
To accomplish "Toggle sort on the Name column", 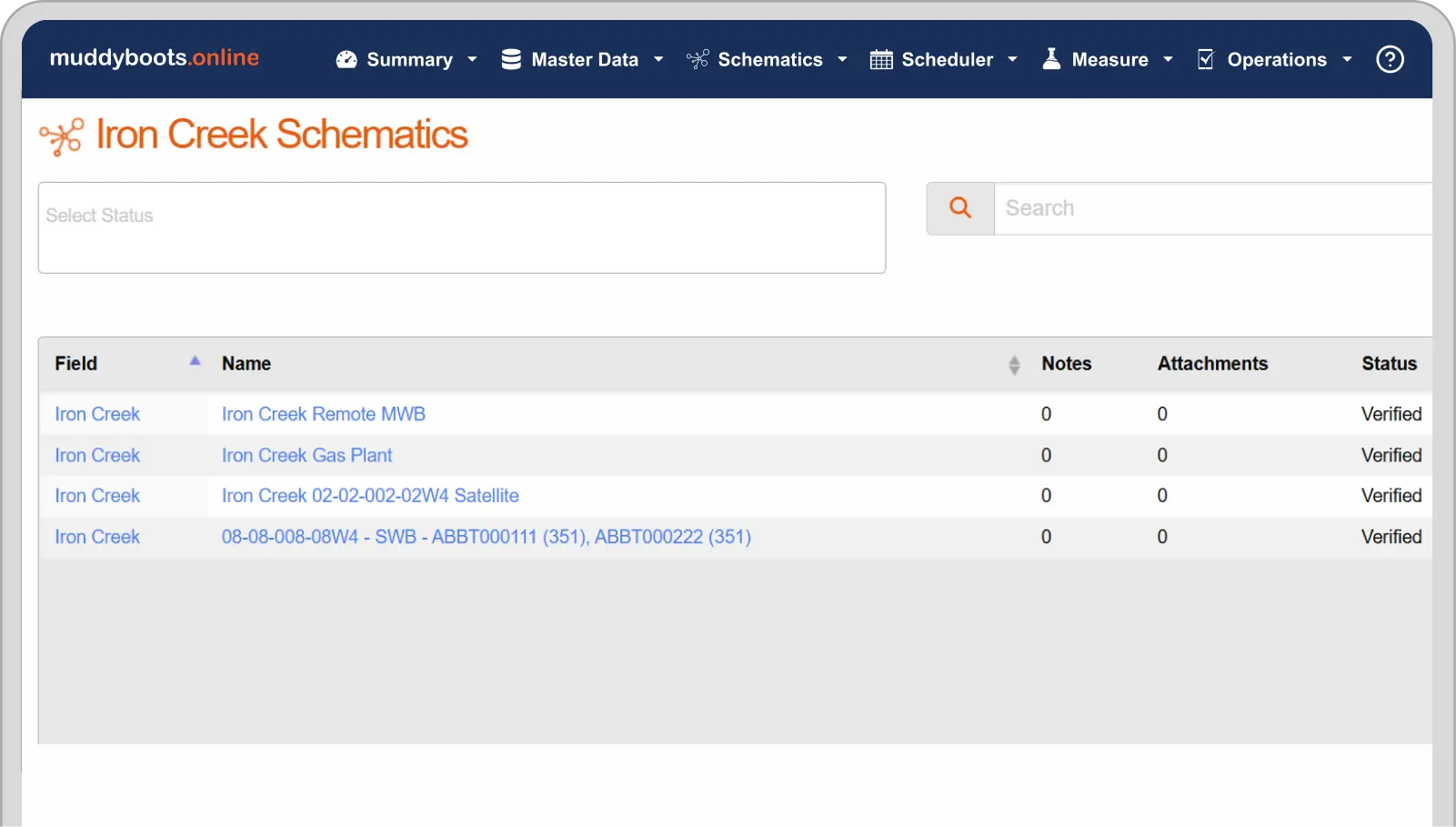I will (1014, 365).
